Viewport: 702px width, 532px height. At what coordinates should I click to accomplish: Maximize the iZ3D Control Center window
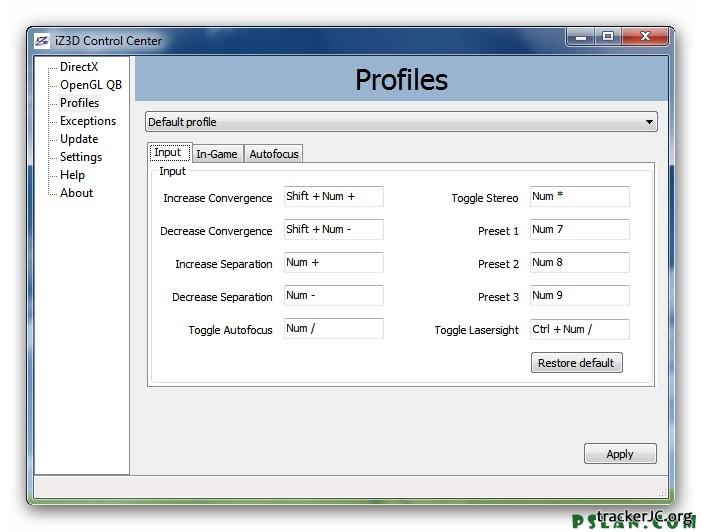(608, 37)
